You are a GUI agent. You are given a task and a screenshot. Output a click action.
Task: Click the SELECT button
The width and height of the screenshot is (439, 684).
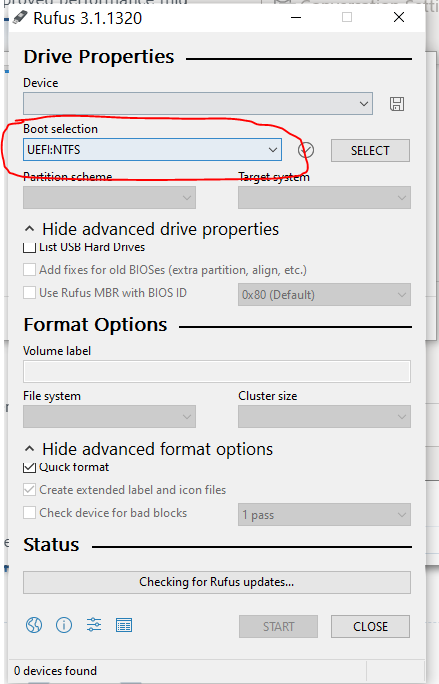[370, 150]
